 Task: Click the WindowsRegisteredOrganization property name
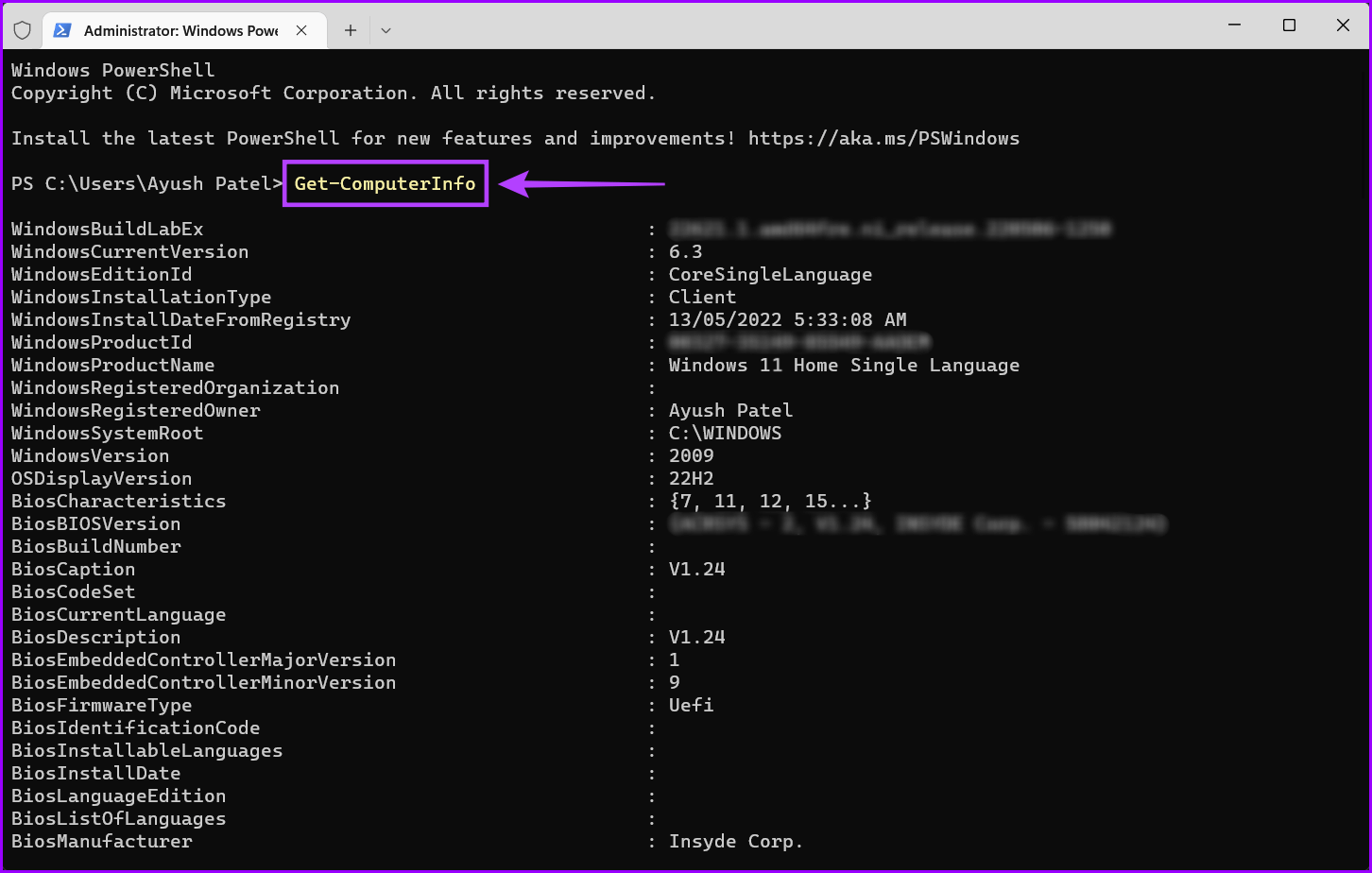click(x=176, y=387)
